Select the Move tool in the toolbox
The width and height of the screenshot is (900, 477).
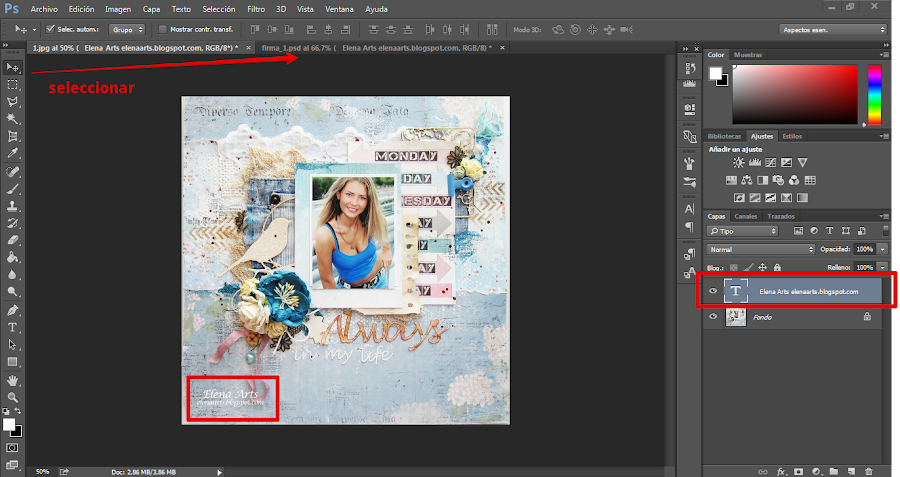[12, 67]
